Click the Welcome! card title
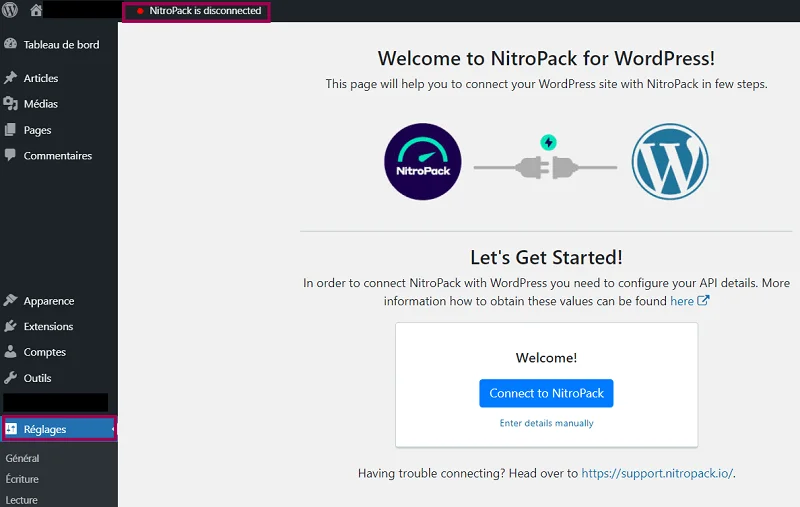Image resolution: width=800 pixels, height=507 pixels. click(546, 358)
